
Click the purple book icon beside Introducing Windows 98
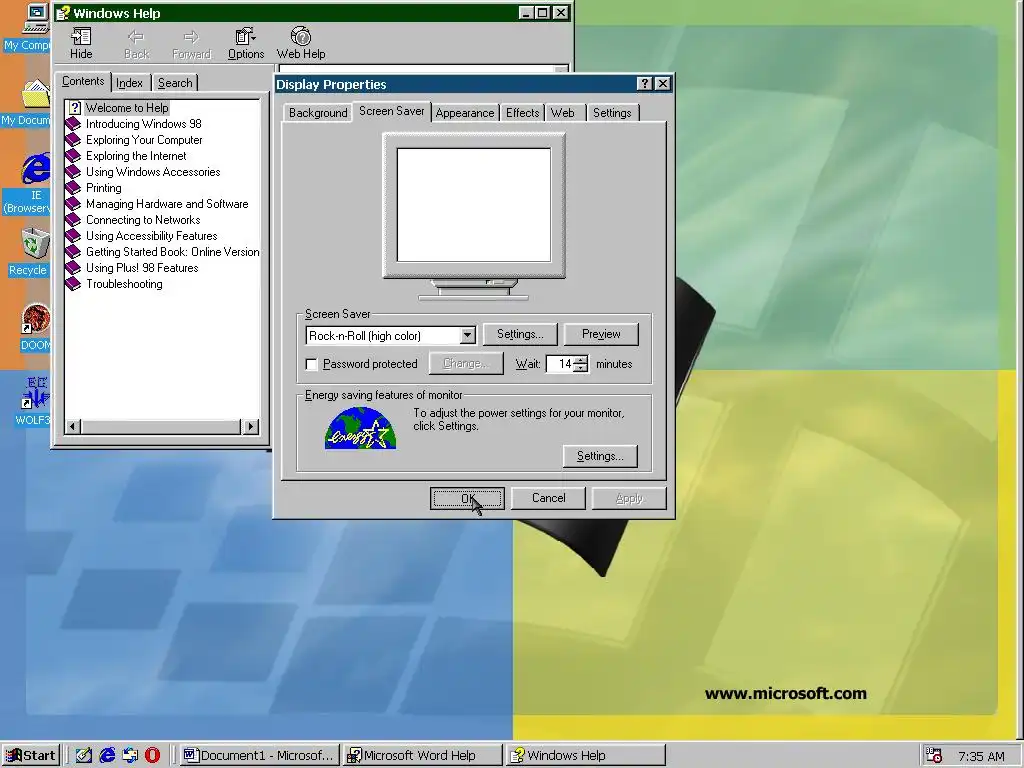(x=74, y=124)
